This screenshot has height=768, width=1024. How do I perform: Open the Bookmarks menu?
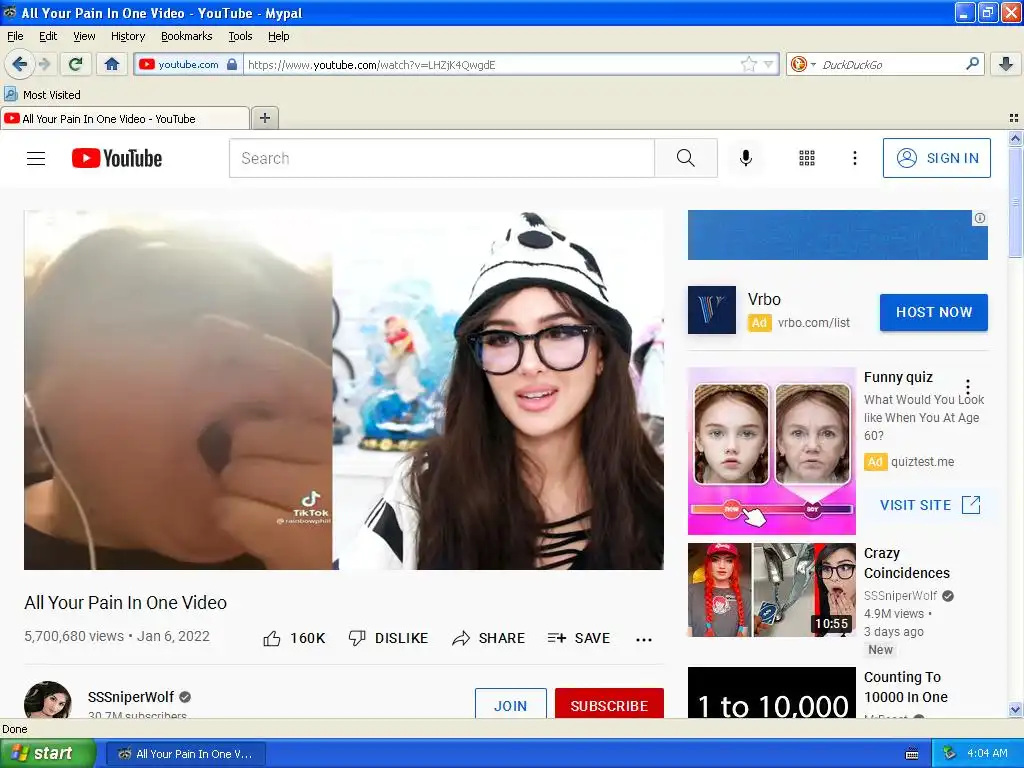click(186, 36)
